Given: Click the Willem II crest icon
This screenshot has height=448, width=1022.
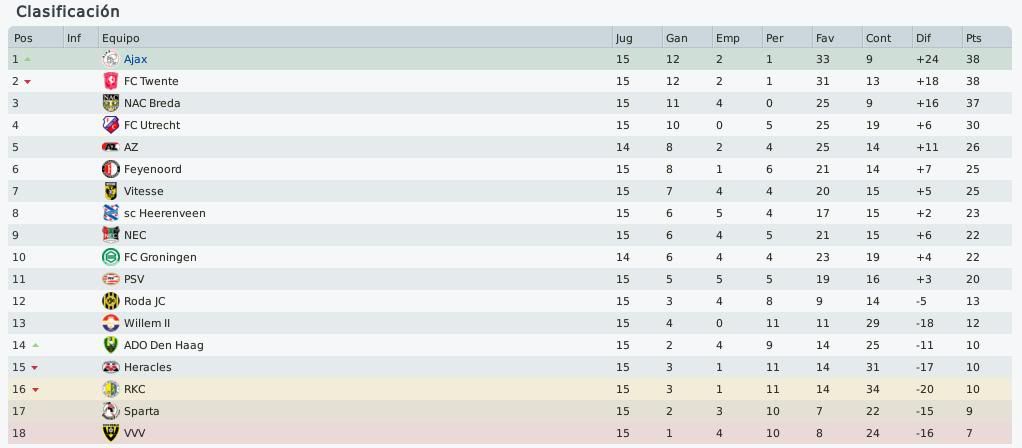Looking at the screenshot, I should click(110, 323).
